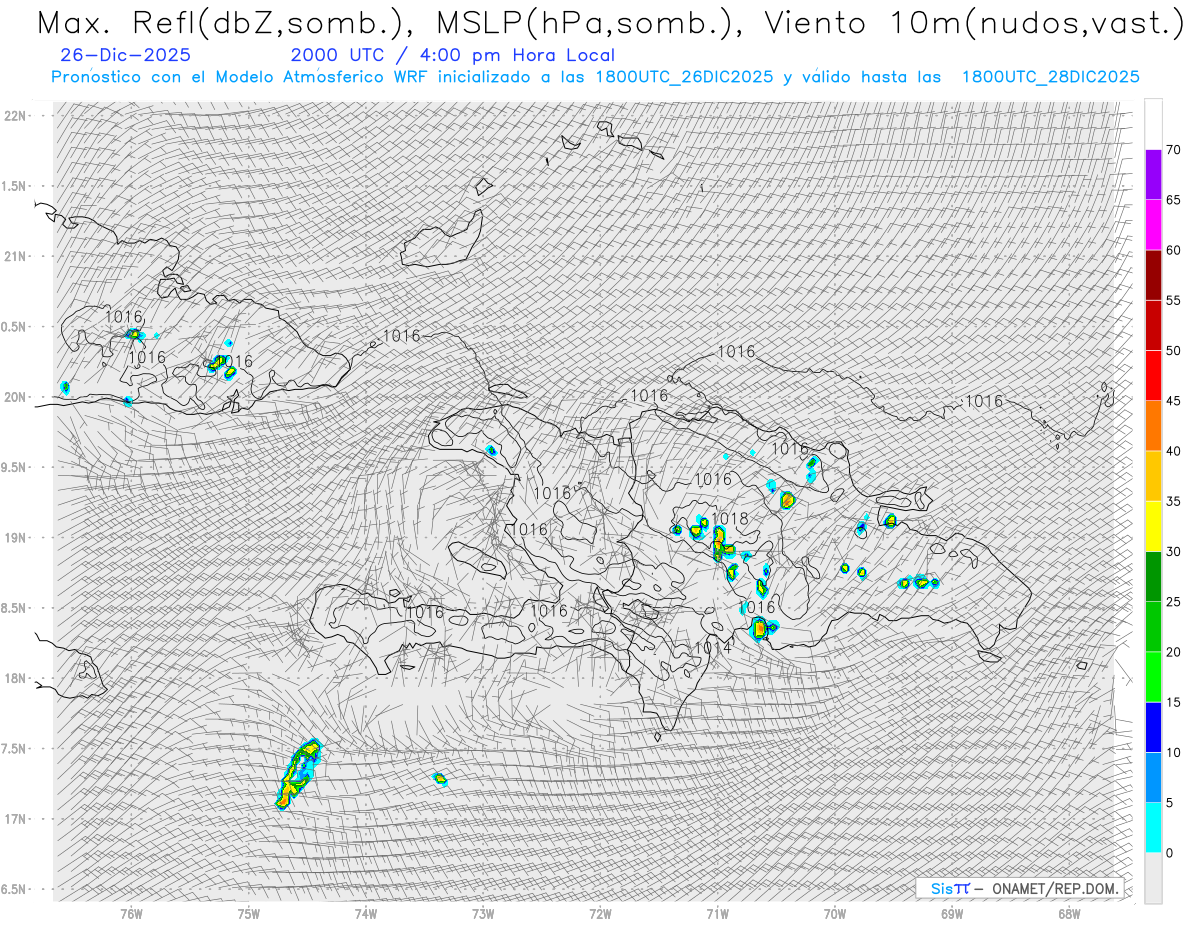Click the bright red 45-50 dBZ band

[1153, 376]
